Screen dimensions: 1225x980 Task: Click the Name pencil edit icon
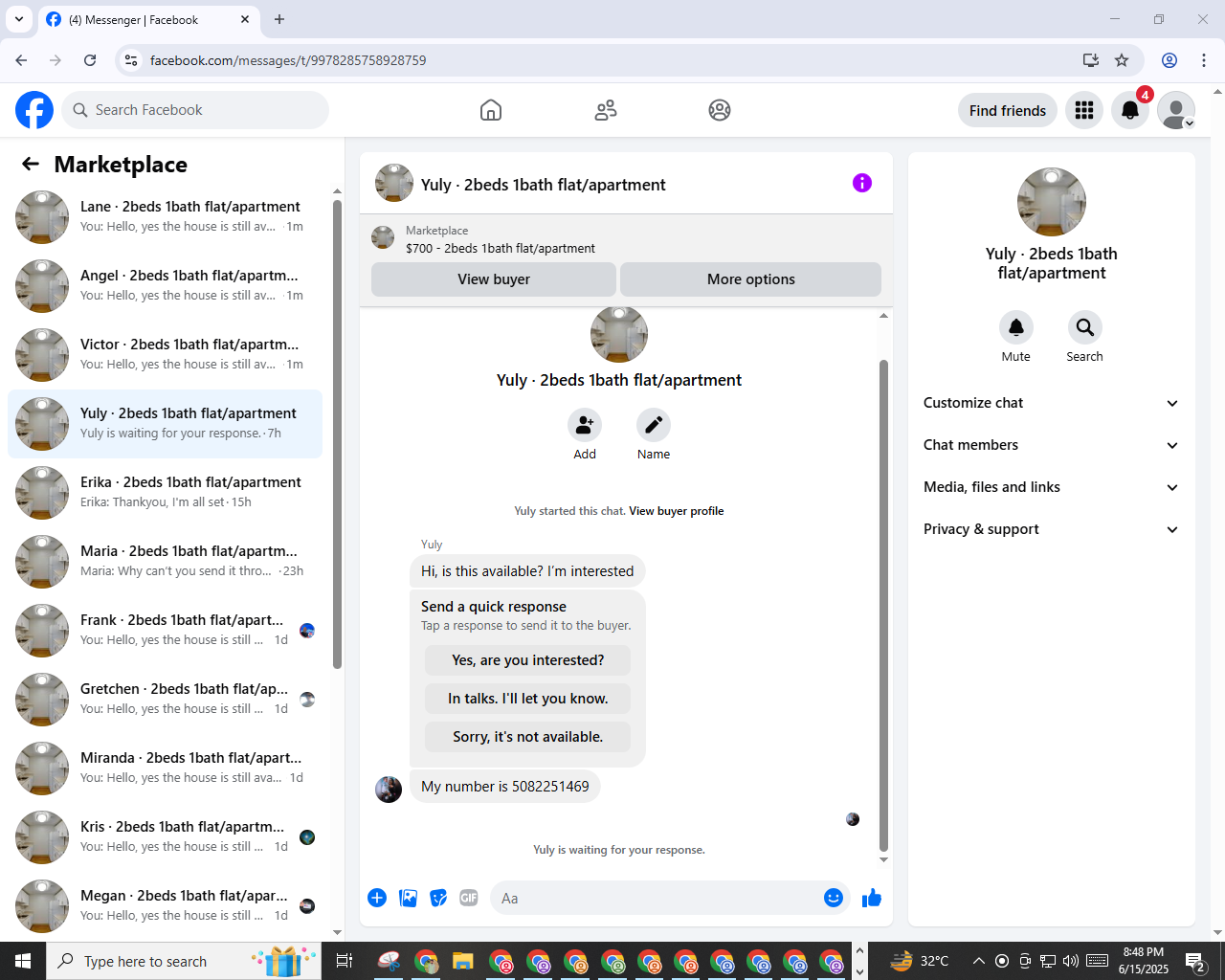[x=654, y=425]
